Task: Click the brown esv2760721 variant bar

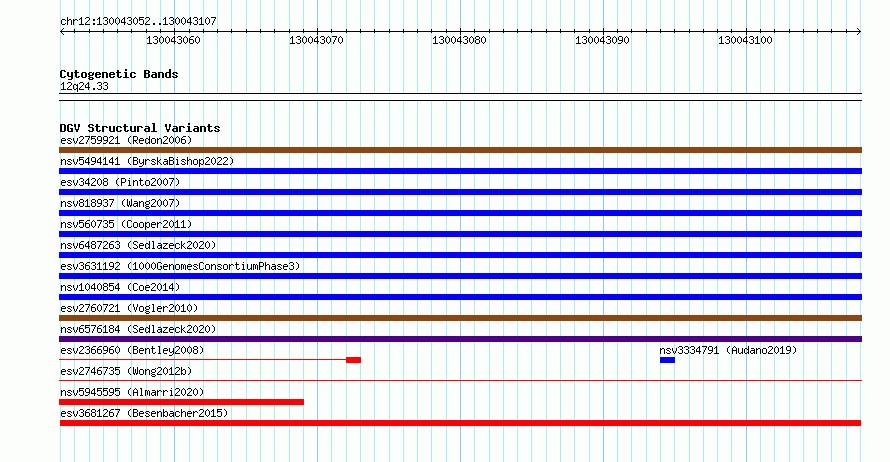Action: pyautogui.click(x=460, y=318)
